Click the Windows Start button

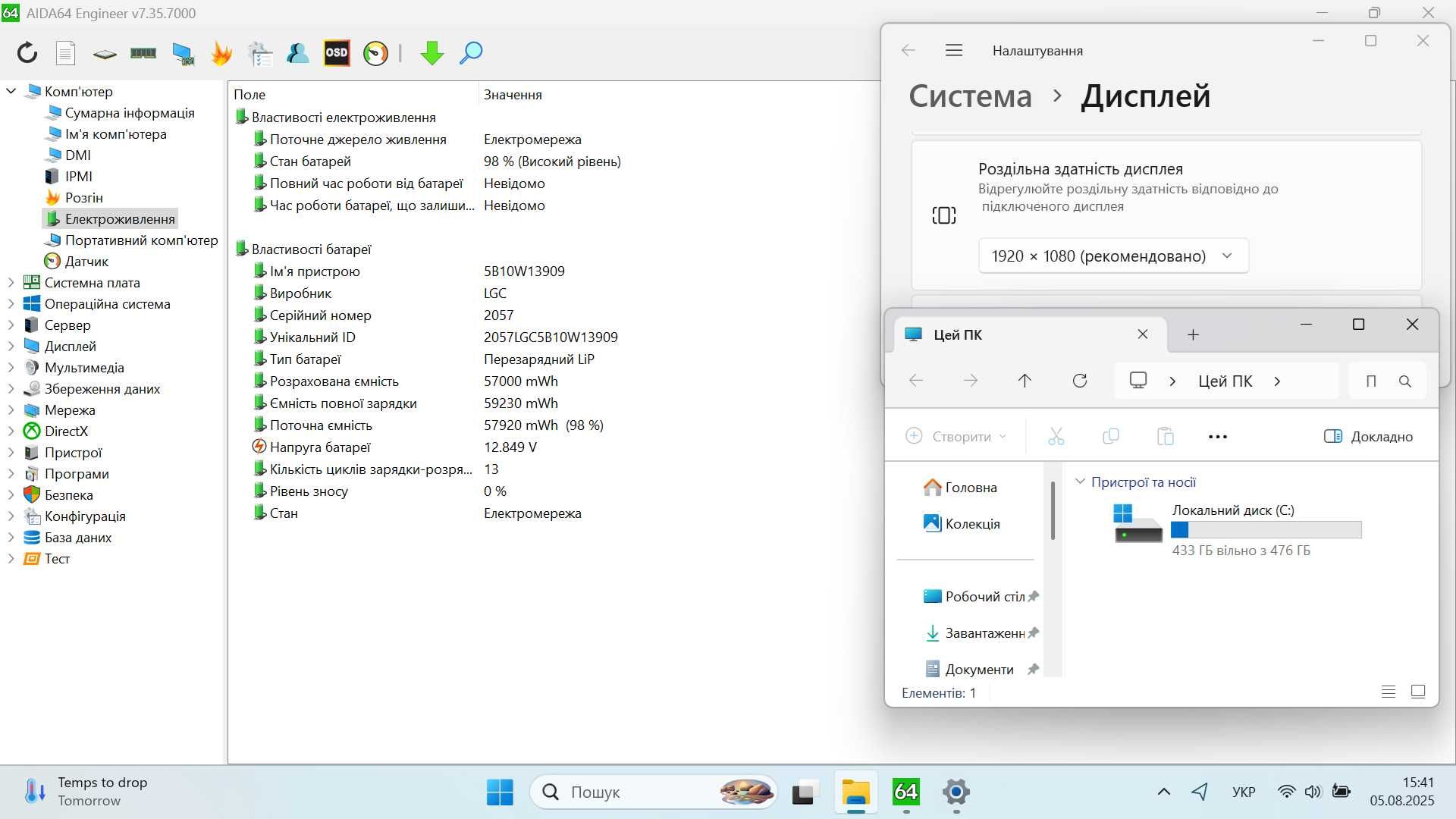click(x=500, y=792)
